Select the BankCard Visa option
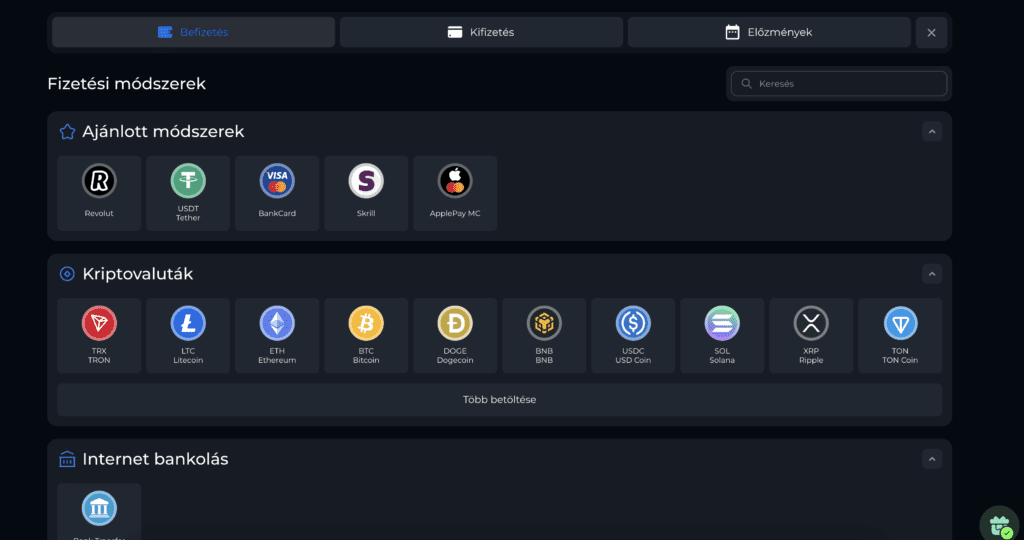Image resolution: width=1024 pixels, height=540 pixels. (x=277, y=193)
